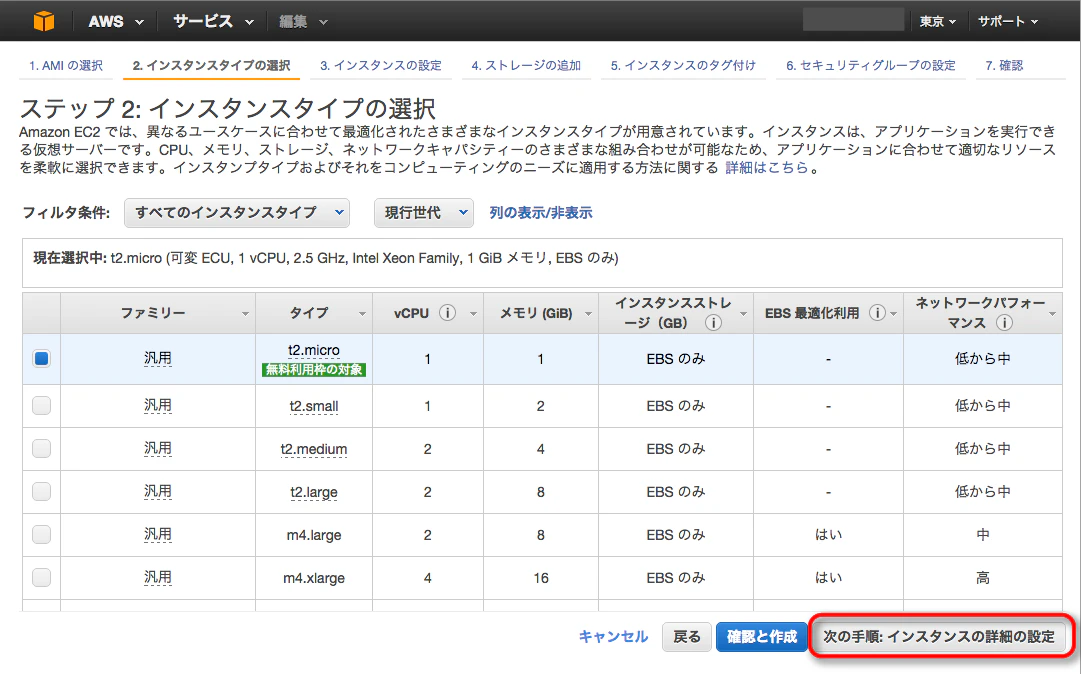Show network performance info icon
The height and width of the screenshot is (674, 1081).
coord(1004,323)
